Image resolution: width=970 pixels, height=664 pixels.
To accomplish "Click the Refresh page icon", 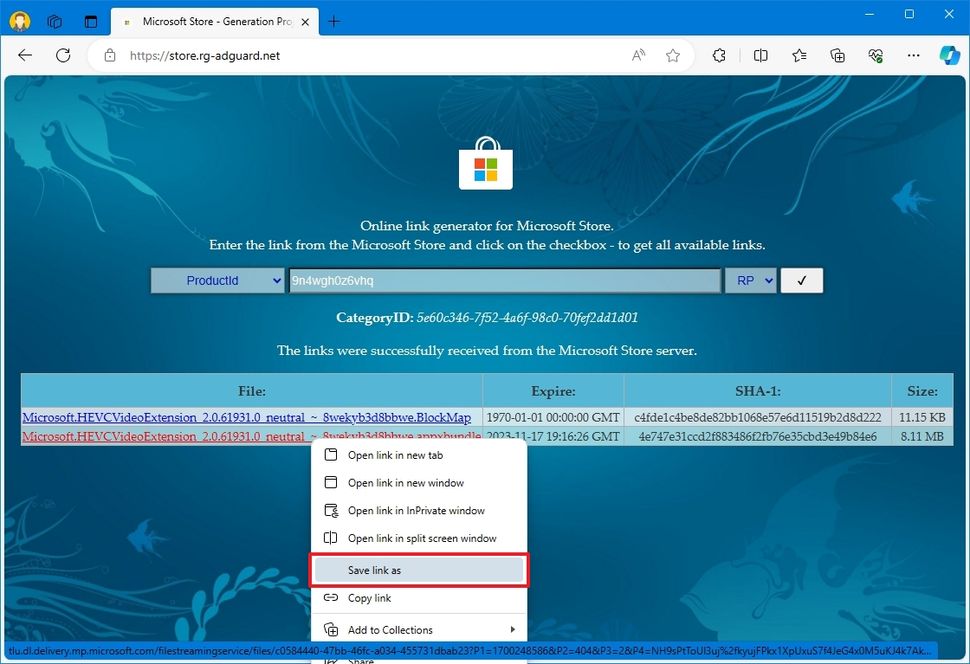I will tap(63, 55).
